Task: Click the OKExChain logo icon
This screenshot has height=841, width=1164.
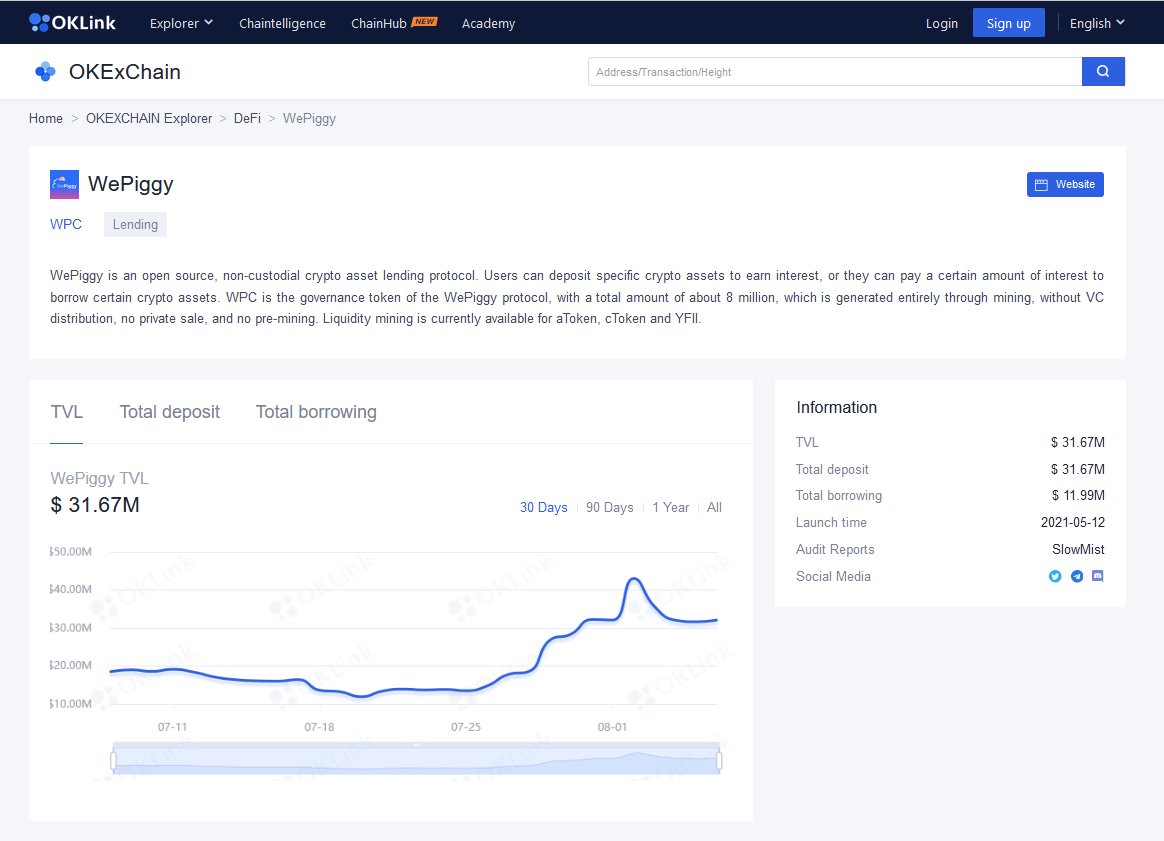Action: pos(45,71)
